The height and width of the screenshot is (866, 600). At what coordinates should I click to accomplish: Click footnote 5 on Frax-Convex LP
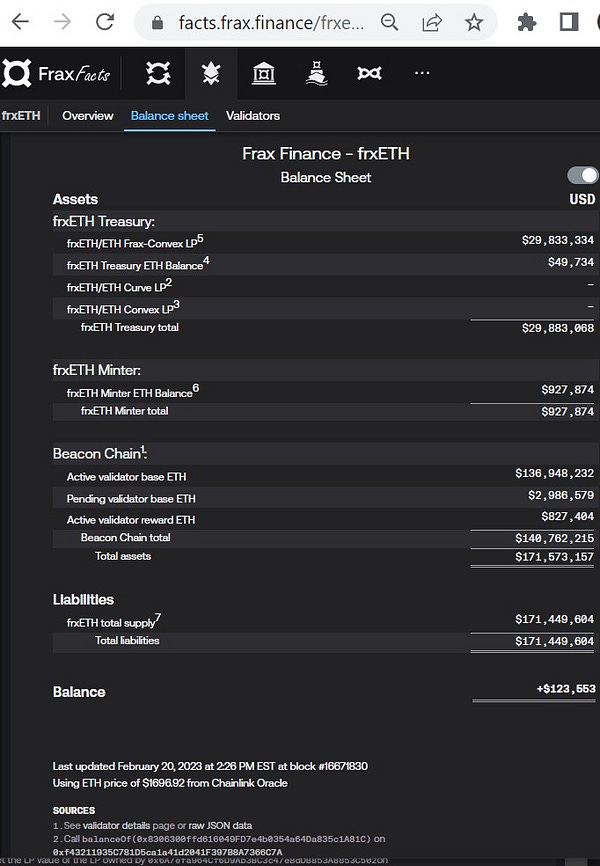[x=201, y=239]
